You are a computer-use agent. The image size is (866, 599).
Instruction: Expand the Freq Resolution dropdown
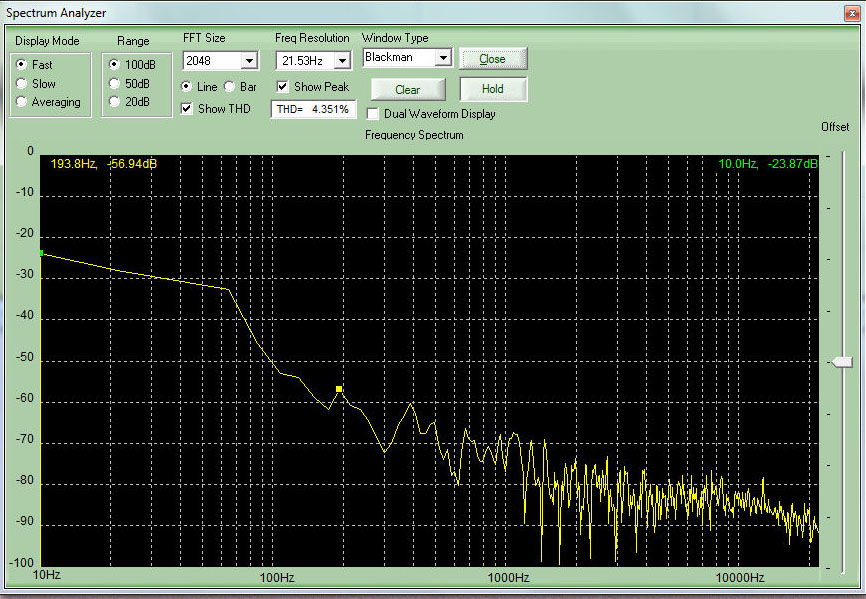coord(342,61)
